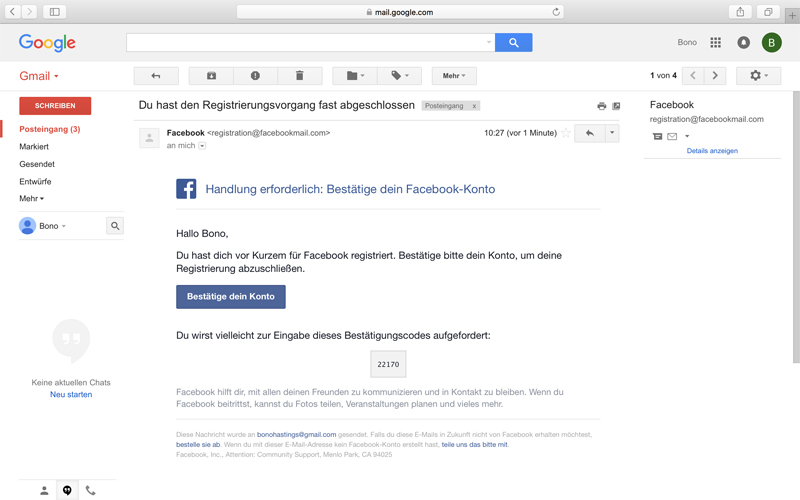Image resolution: width=800 pixels, height=500 pixels.
Task: Open Markiert folder
Action: pyautogui.click(x=34, y=146)
